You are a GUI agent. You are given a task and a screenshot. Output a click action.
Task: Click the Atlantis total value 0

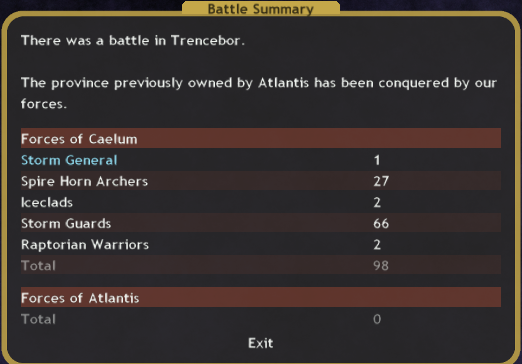(377, 319)
